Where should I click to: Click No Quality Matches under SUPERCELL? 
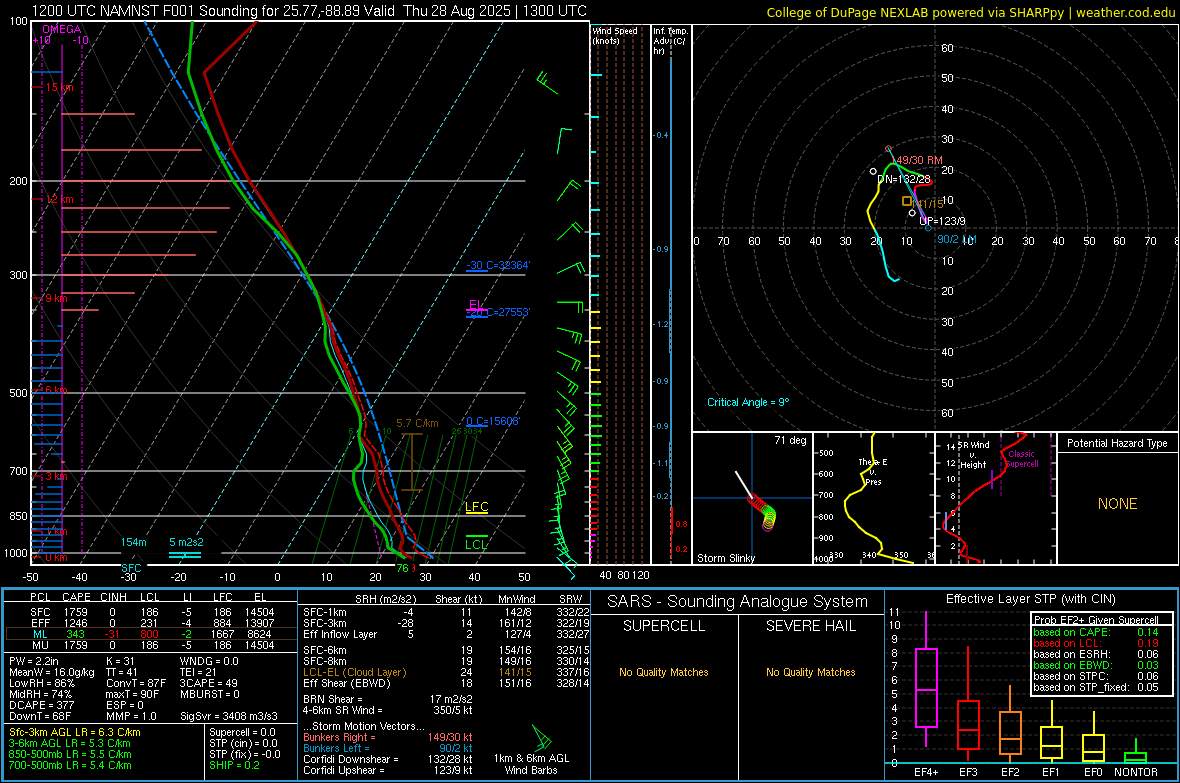click(x=664, y=672)
